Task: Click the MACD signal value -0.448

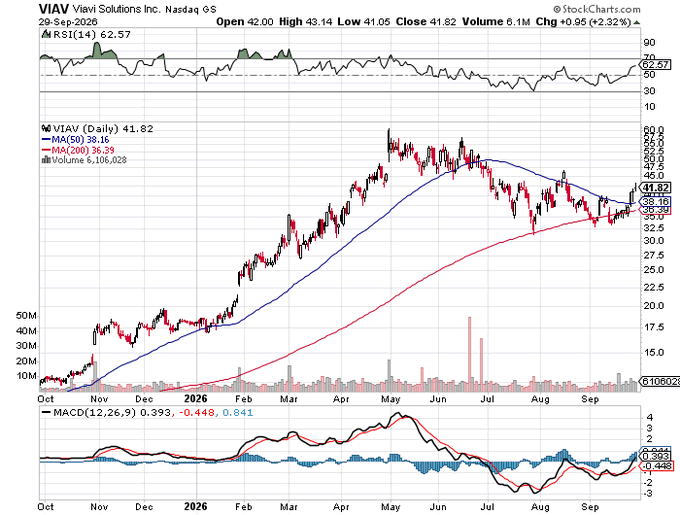Action: coord(195,413)
